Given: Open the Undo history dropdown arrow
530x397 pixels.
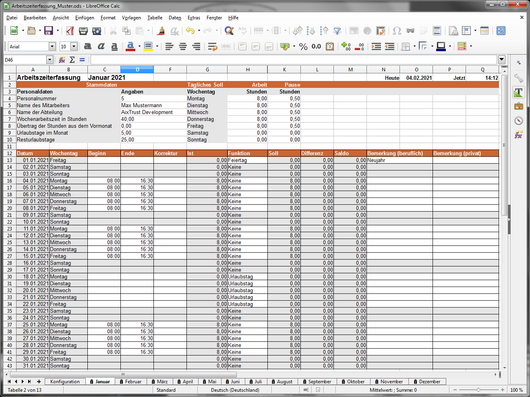Looking at the screenshot, I should click(x=199, y=31).
